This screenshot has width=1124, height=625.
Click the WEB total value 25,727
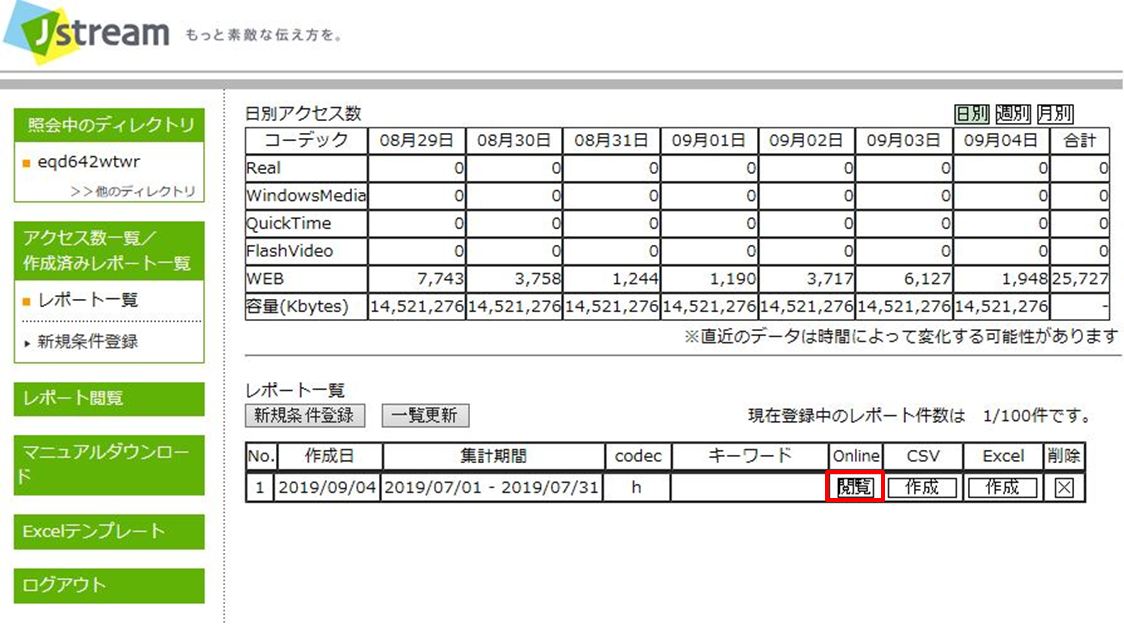(x=1080, y=279)
